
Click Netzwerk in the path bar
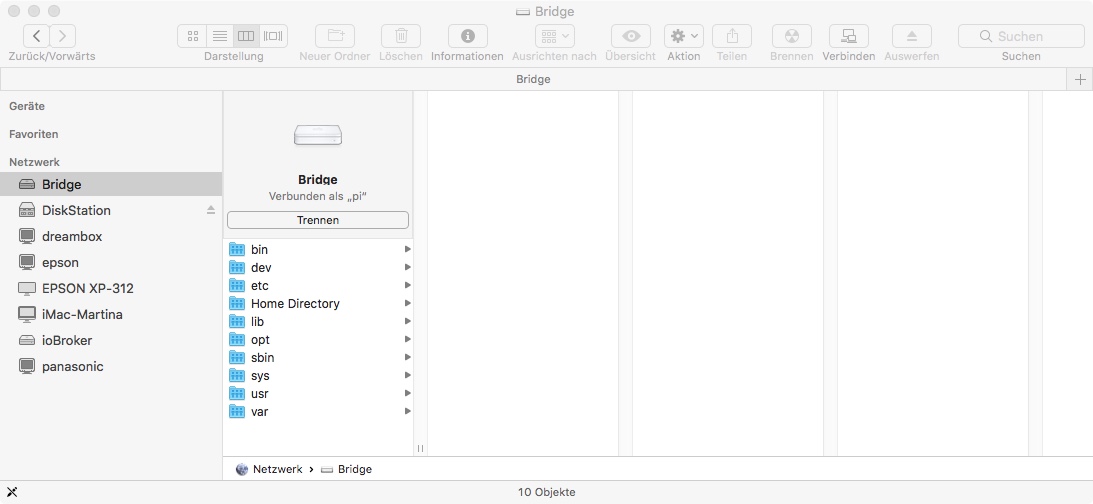point(277,469)
